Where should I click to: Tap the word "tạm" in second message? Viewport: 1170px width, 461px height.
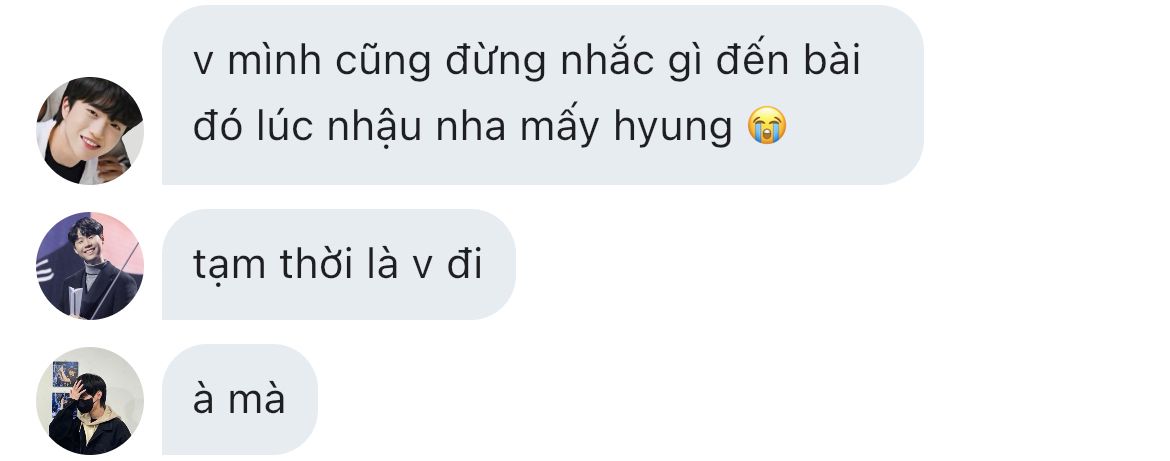[229, 266]
